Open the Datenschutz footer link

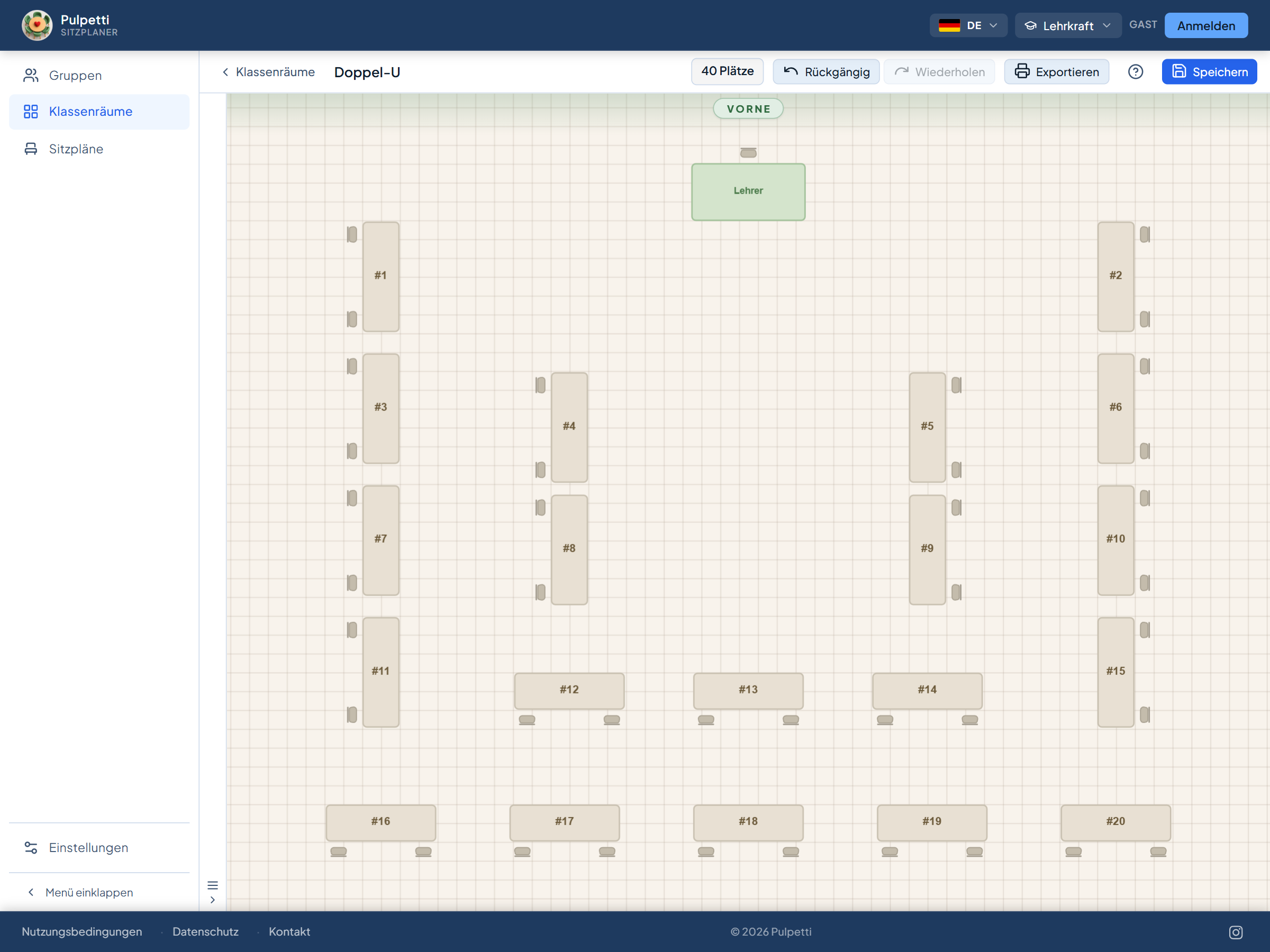tap(205, 932)
